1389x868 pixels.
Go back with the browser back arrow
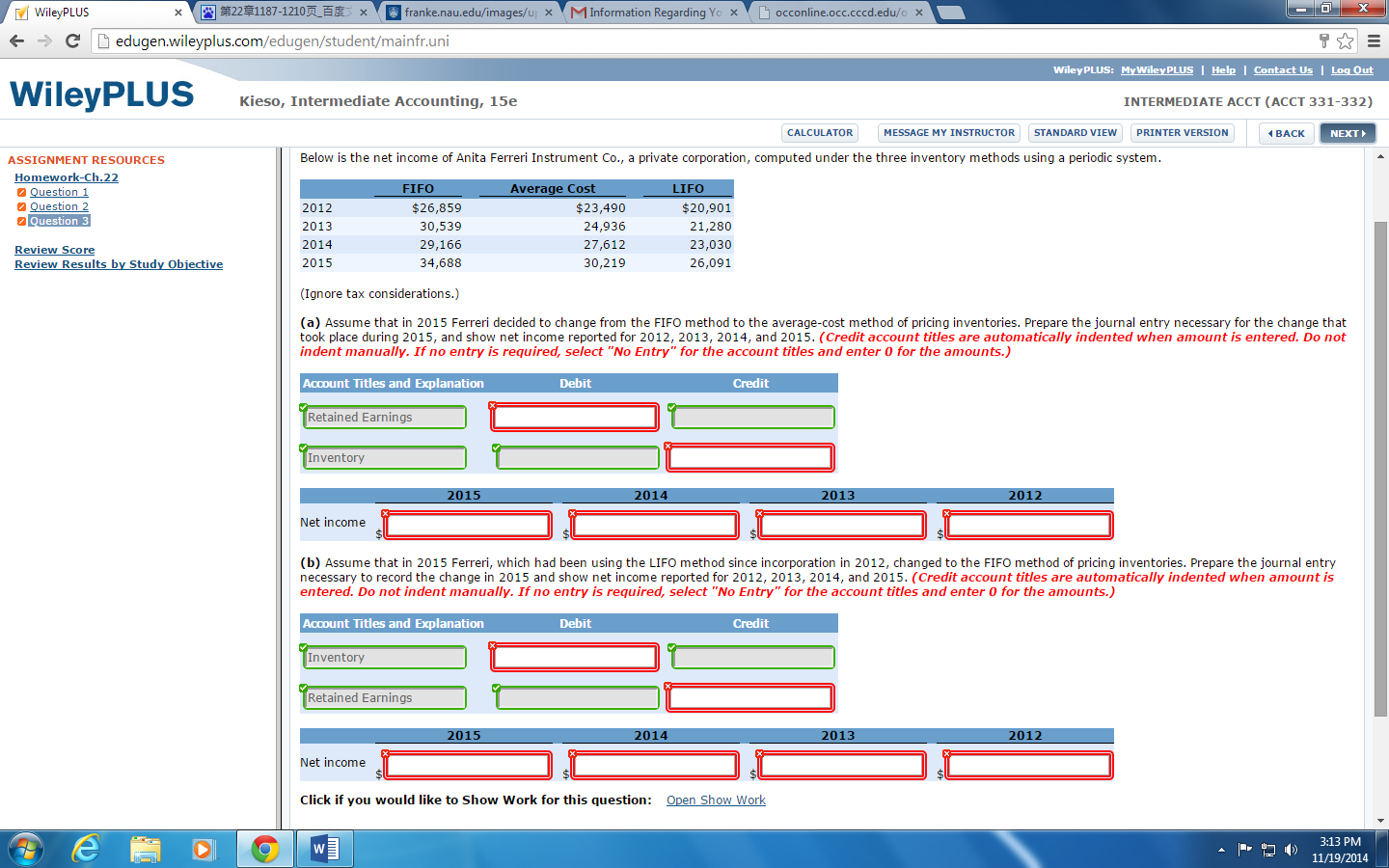[x=16, y=41]
